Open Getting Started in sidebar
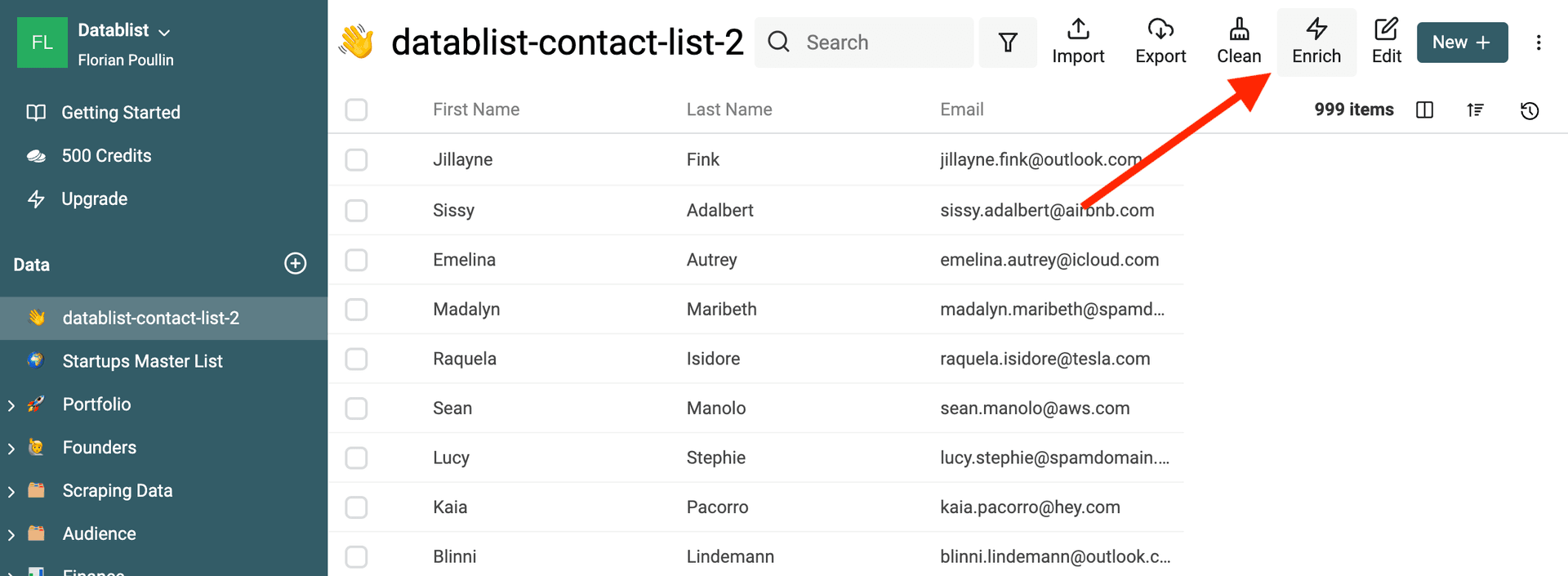 [120, 113]
